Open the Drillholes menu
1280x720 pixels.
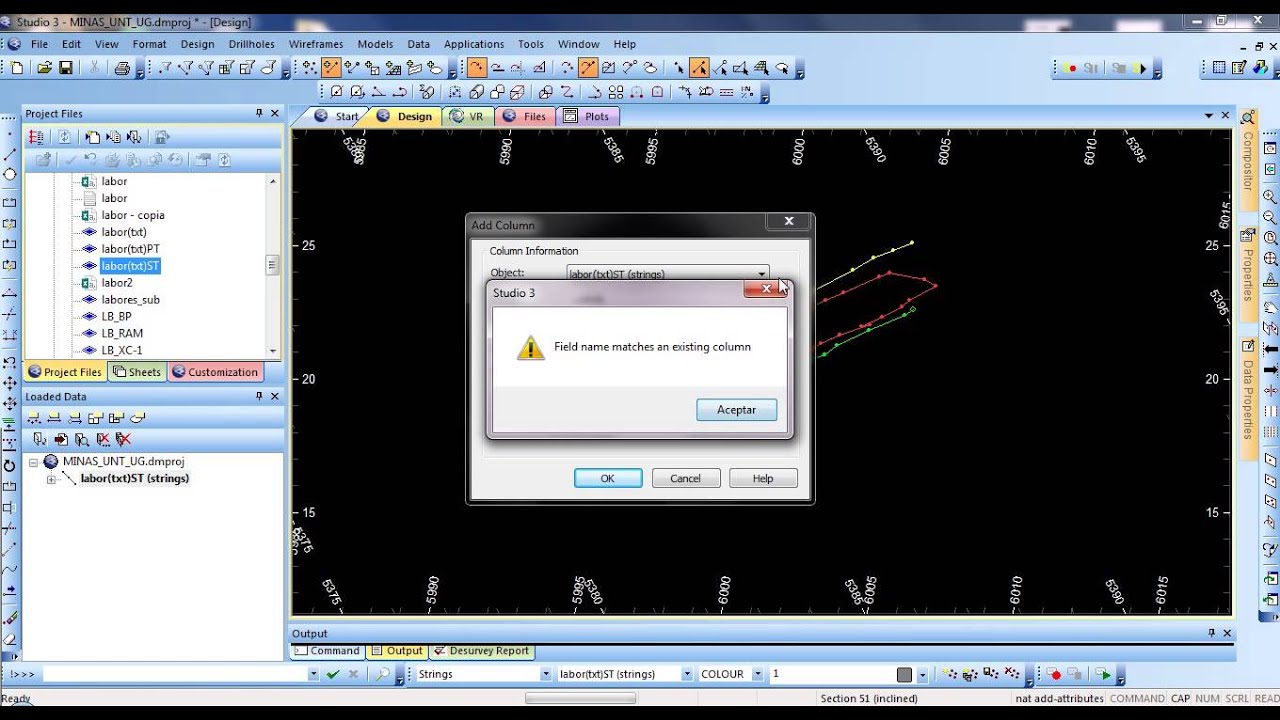[x=251, y=44]
